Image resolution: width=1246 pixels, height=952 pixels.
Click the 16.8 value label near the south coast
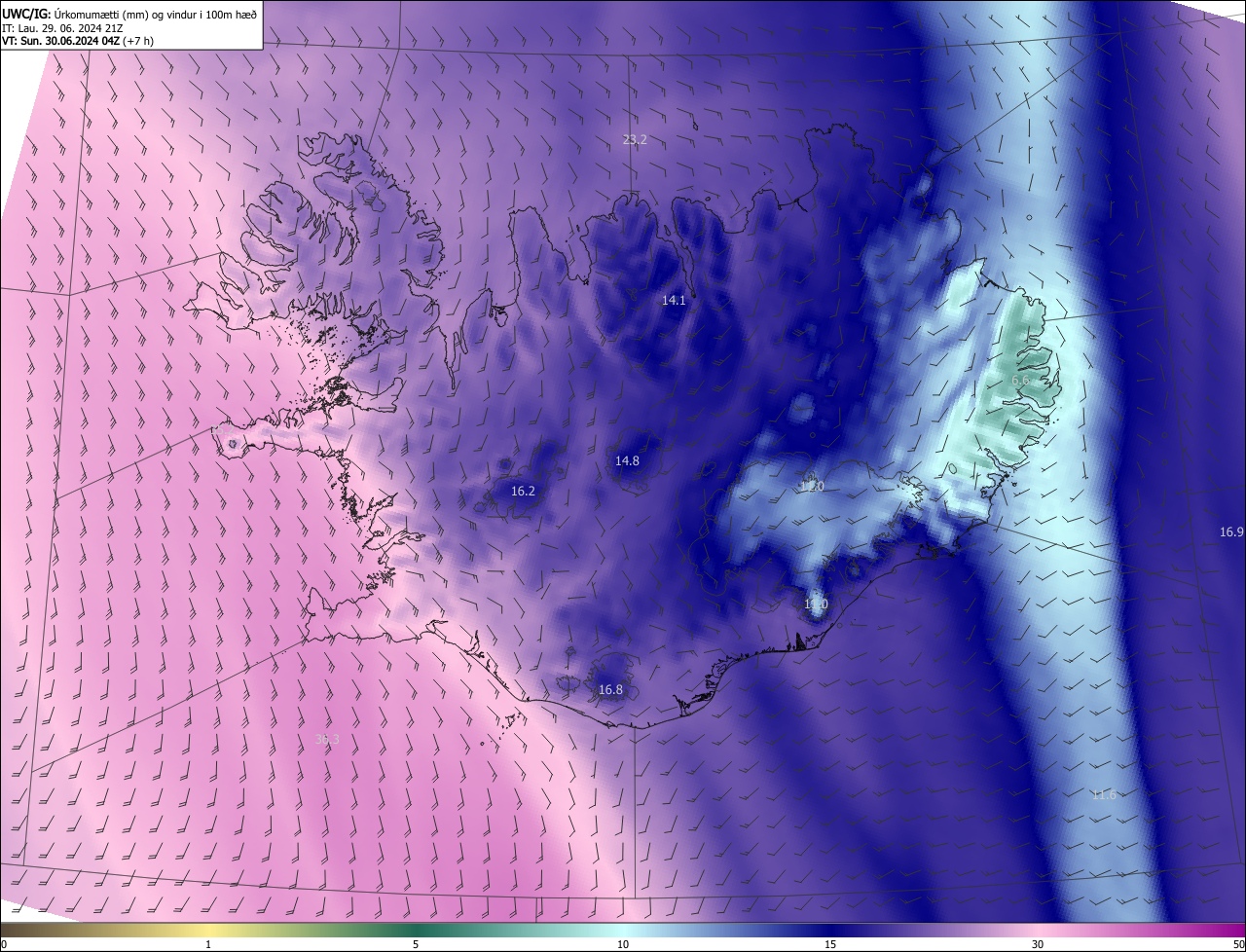click(610, 690)
